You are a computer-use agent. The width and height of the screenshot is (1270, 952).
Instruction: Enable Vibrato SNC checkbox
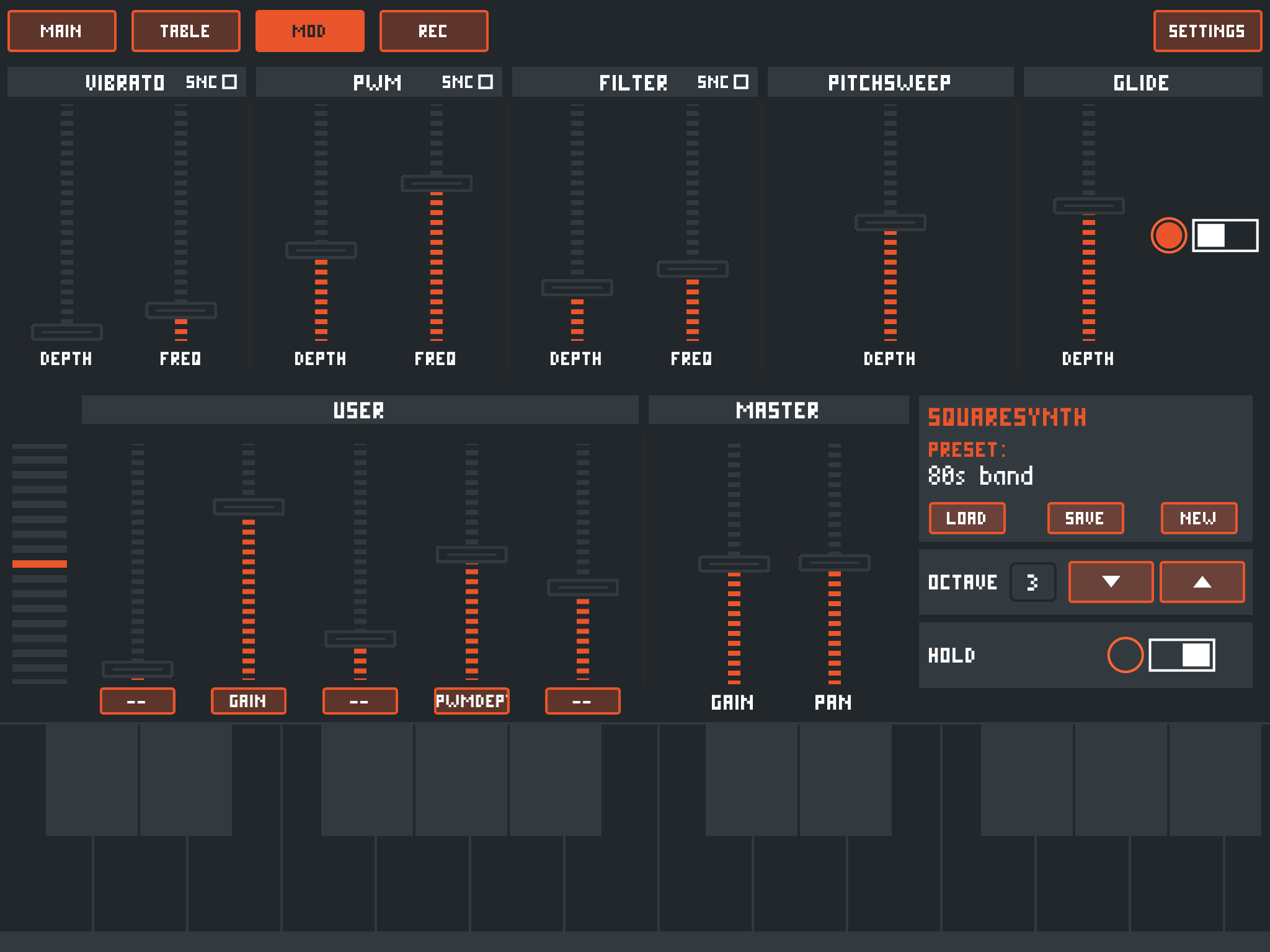tap(229, 82)
